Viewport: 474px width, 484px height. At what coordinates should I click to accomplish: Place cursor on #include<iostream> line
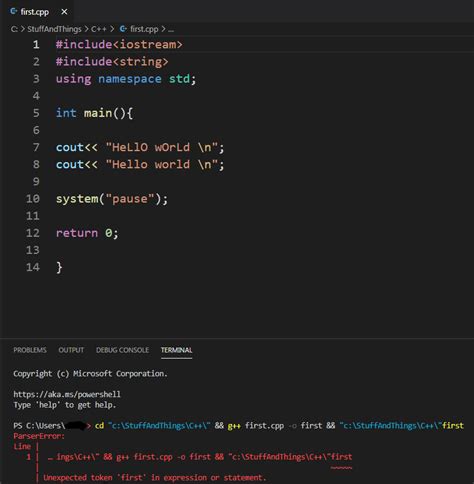coord(119,45)
